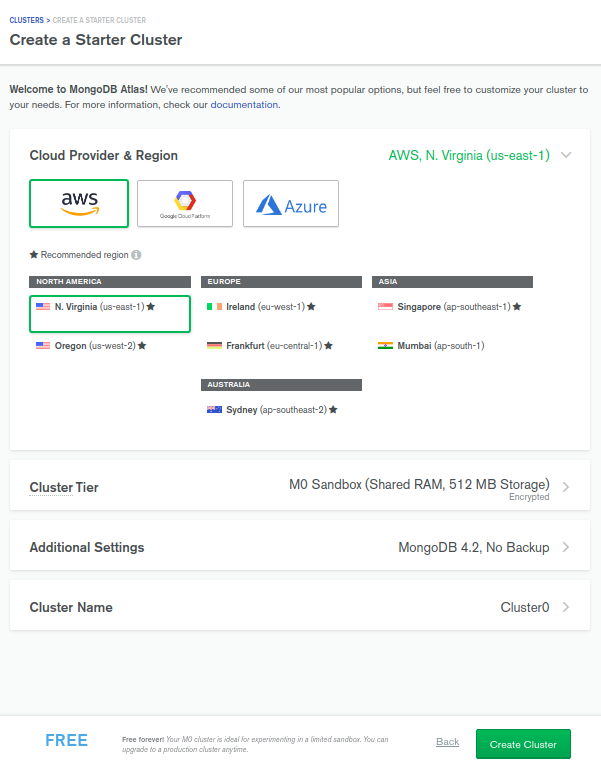Click the CREATE A STARTER CLUSTER breadcrumb
Screen dimensions: 601x770
click(99, 20)
